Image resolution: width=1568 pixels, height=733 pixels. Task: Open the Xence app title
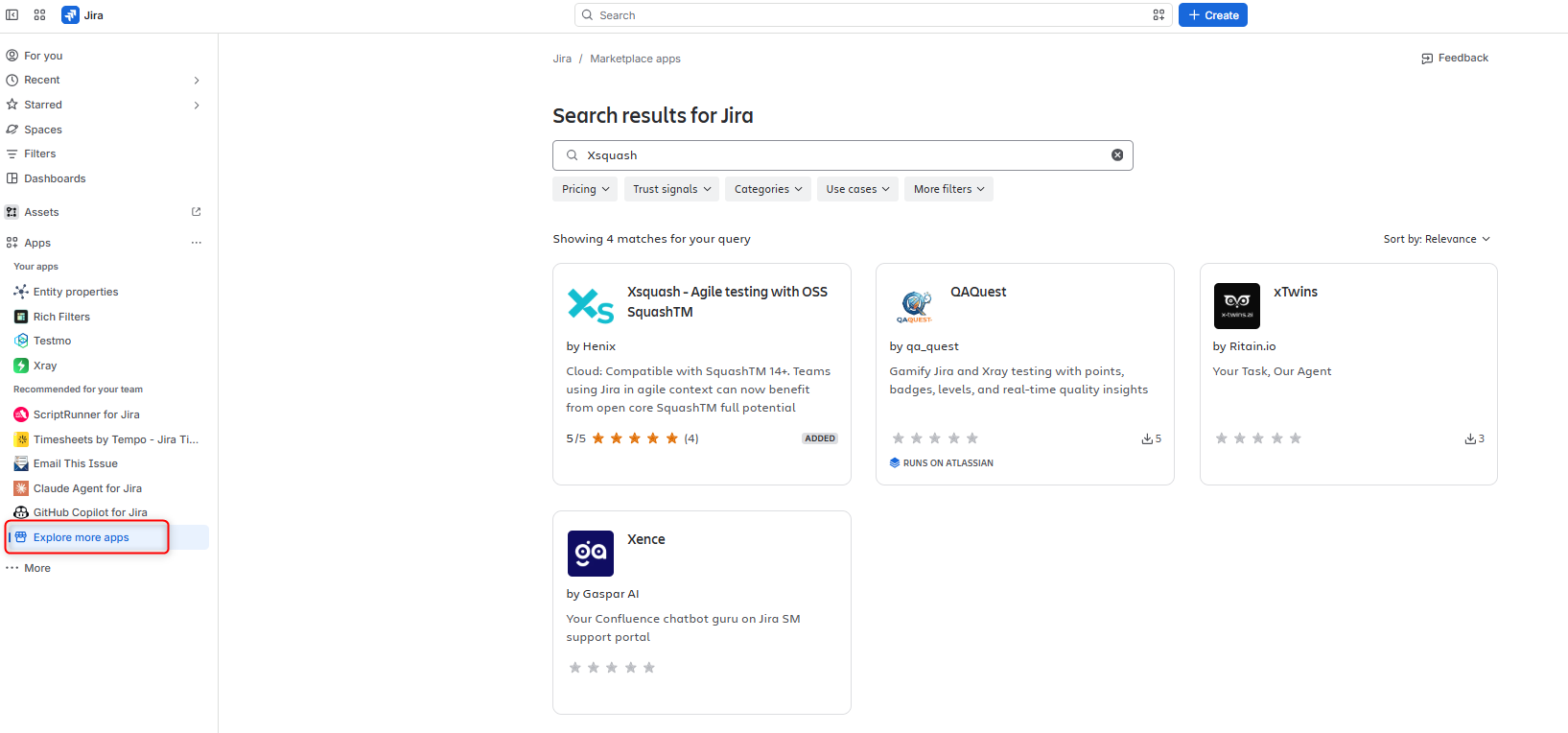[x=646, y=539]
